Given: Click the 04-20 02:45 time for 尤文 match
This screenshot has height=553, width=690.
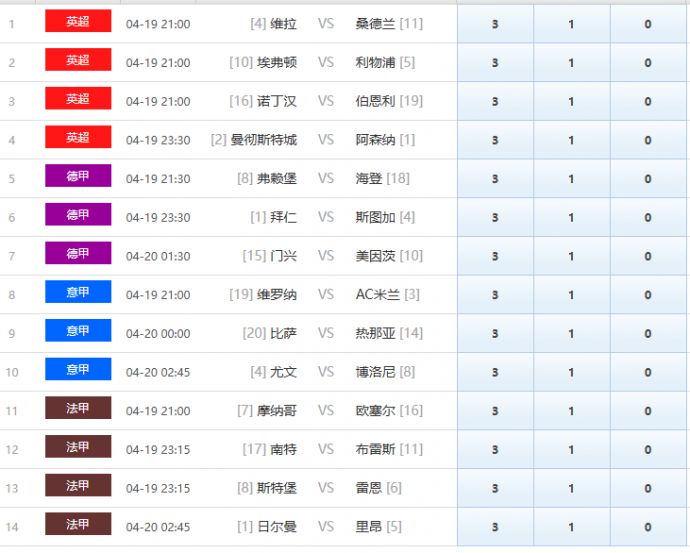Looking at the screenshot, I should [158, 372].
